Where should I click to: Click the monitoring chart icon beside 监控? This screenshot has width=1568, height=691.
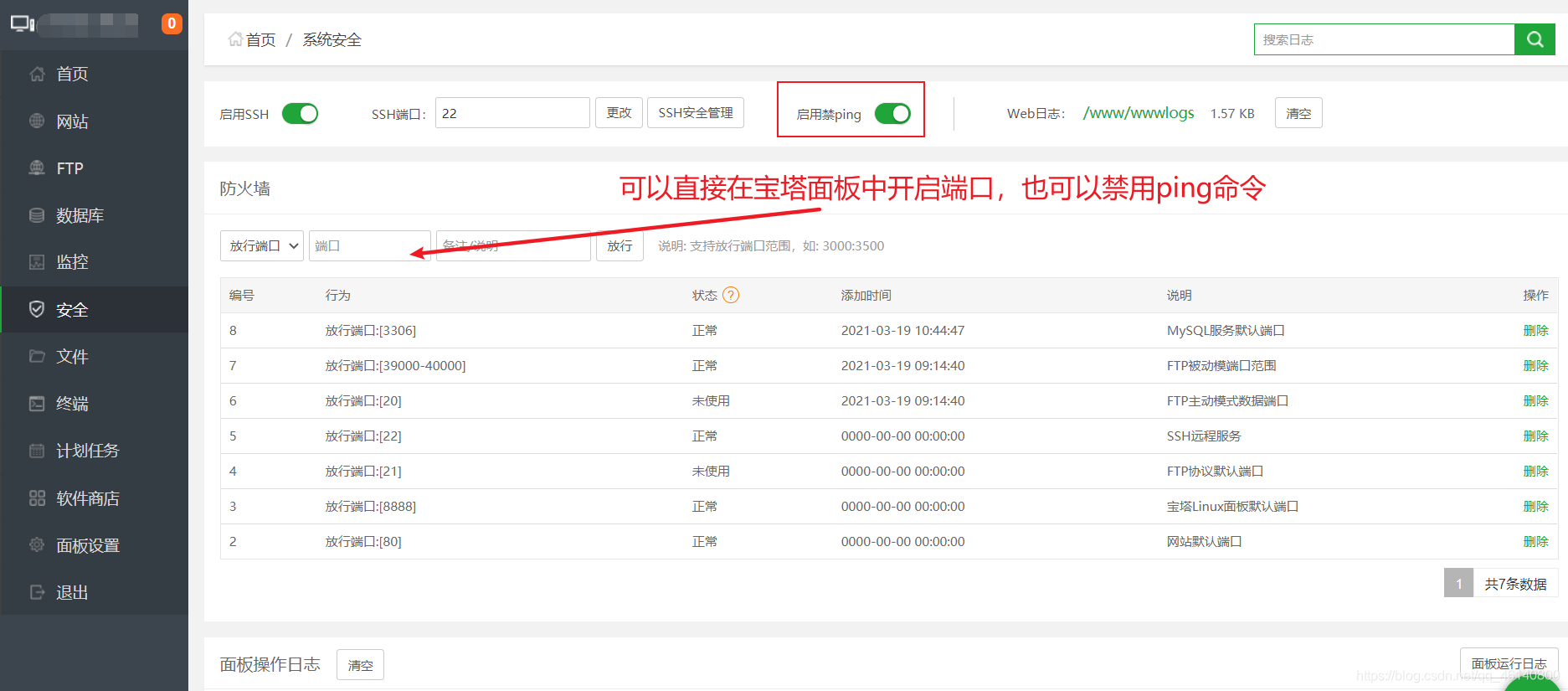click(x=37, y=262)
